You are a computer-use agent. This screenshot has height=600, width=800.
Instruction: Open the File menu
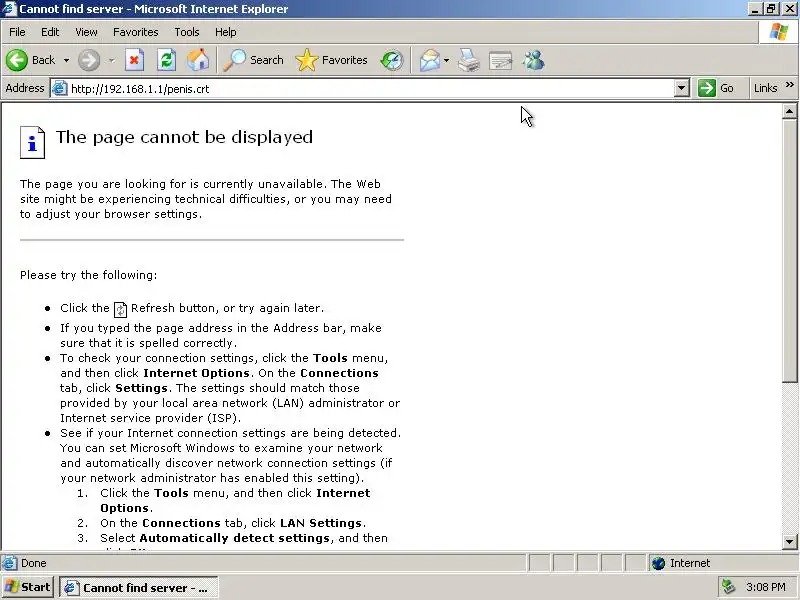[17, 32]
